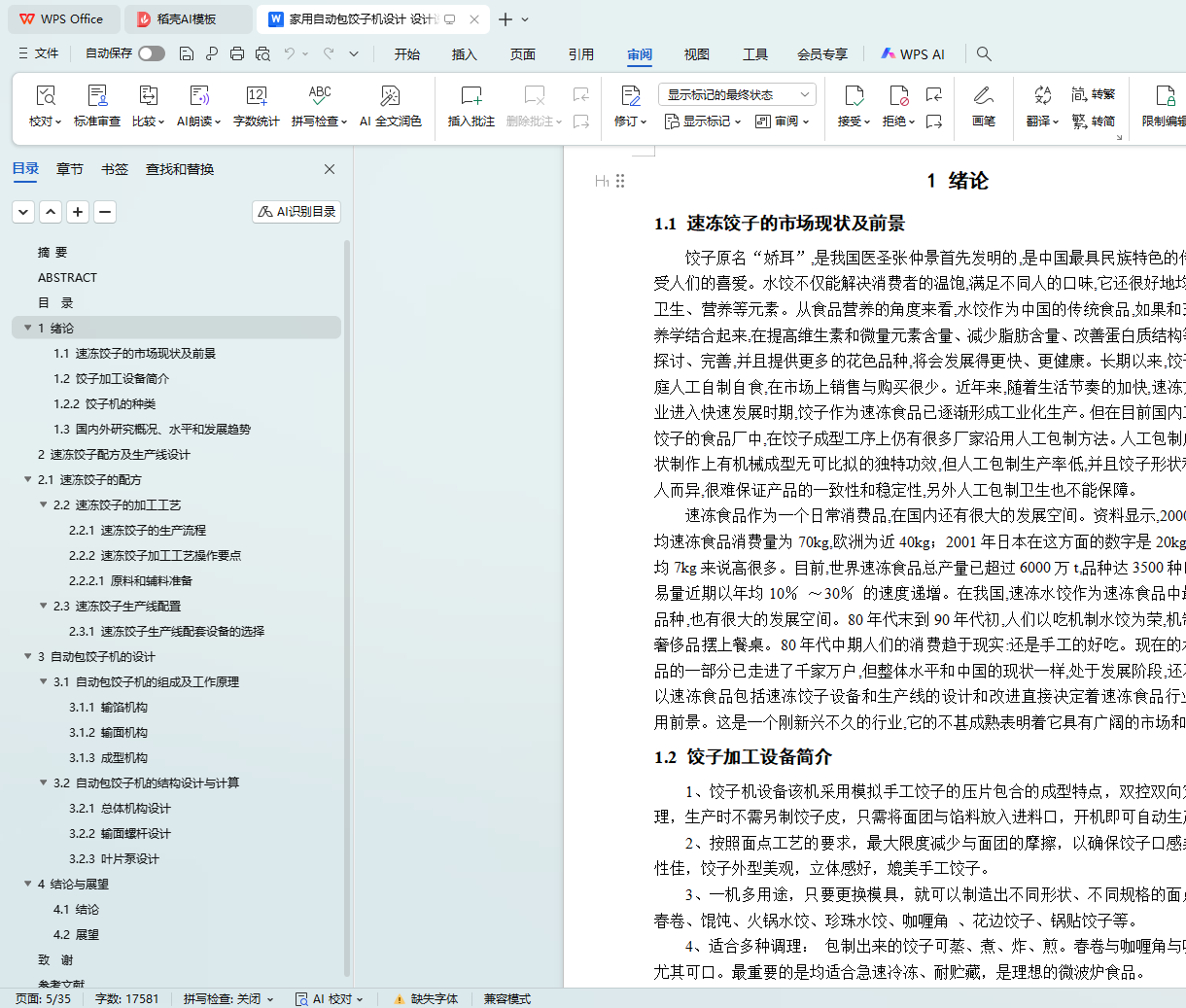This screenshot has width=1186, height=1008.
Task: Open the AI朗读 read aloud tool
Action: (x=198, y=105)
